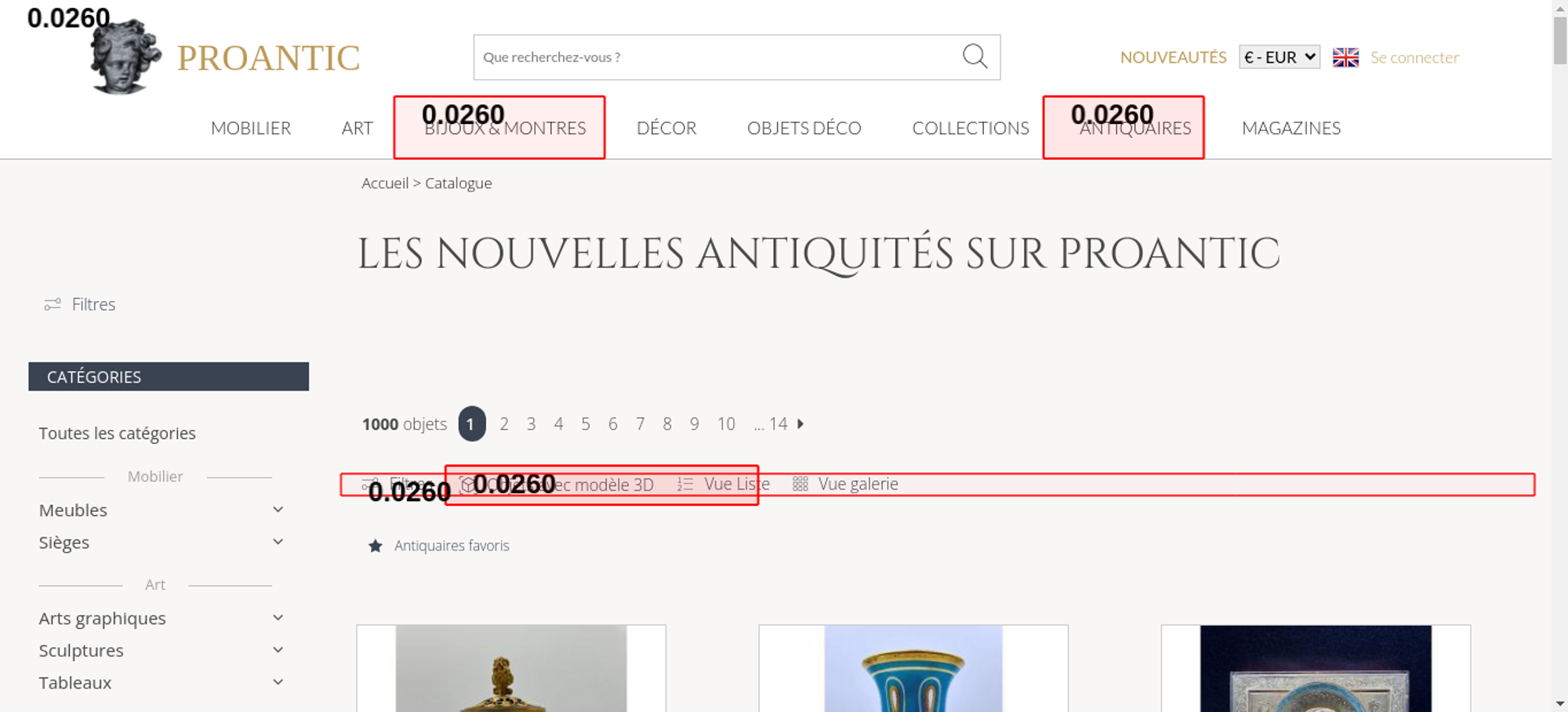Click the sidebar Filtres sliders icon
Image resolution: width=1568 pixels, height=712 pixels.
pos(53,305)
